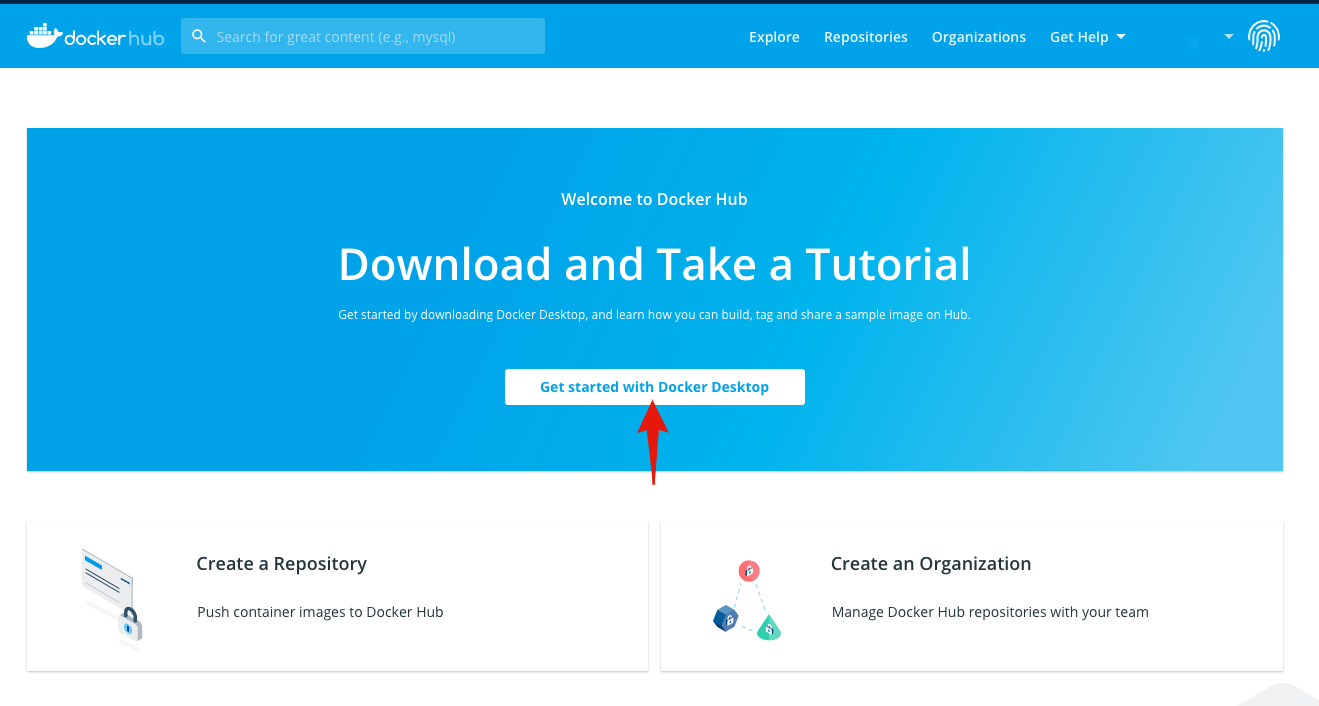1319x706 pixels.
Task: Focus the 'Search for great content' field
Action: coord(363,36)
